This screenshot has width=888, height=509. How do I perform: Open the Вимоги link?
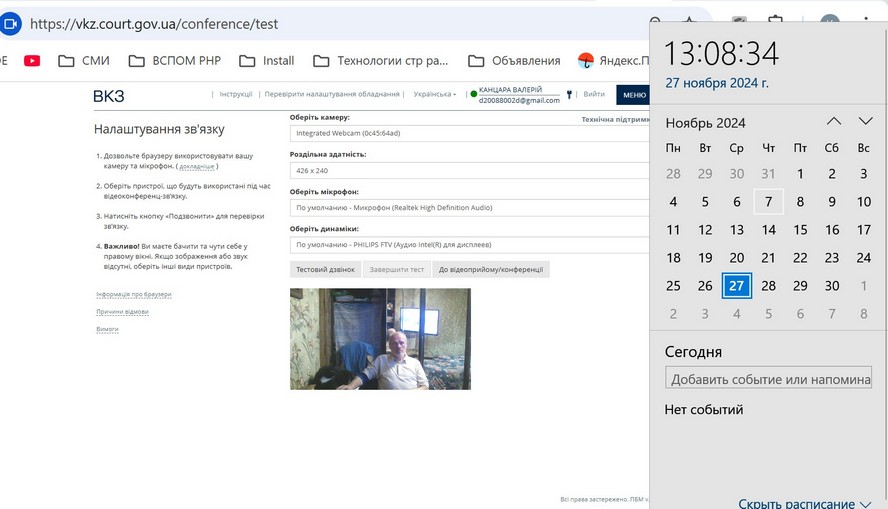pyautogui.click(x=107, y=329)
